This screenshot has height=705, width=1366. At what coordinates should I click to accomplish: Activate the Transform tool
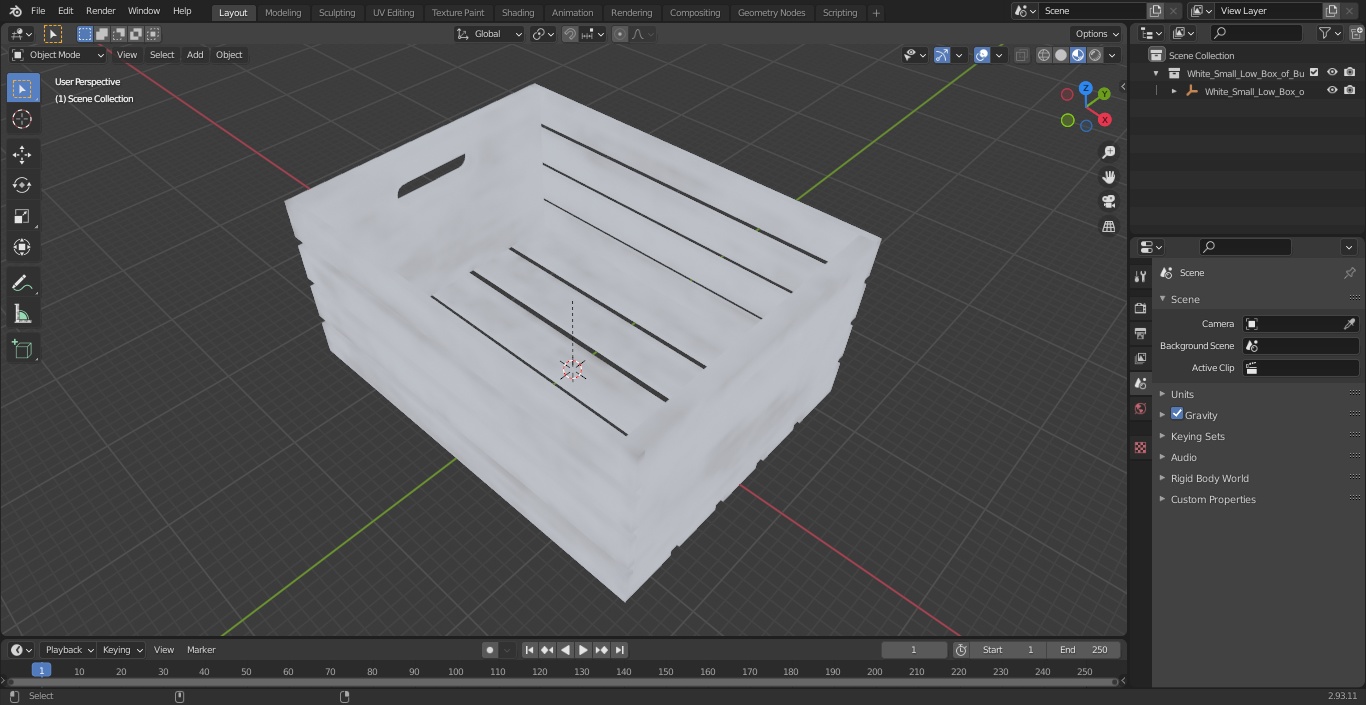click(x=22, y=247)
